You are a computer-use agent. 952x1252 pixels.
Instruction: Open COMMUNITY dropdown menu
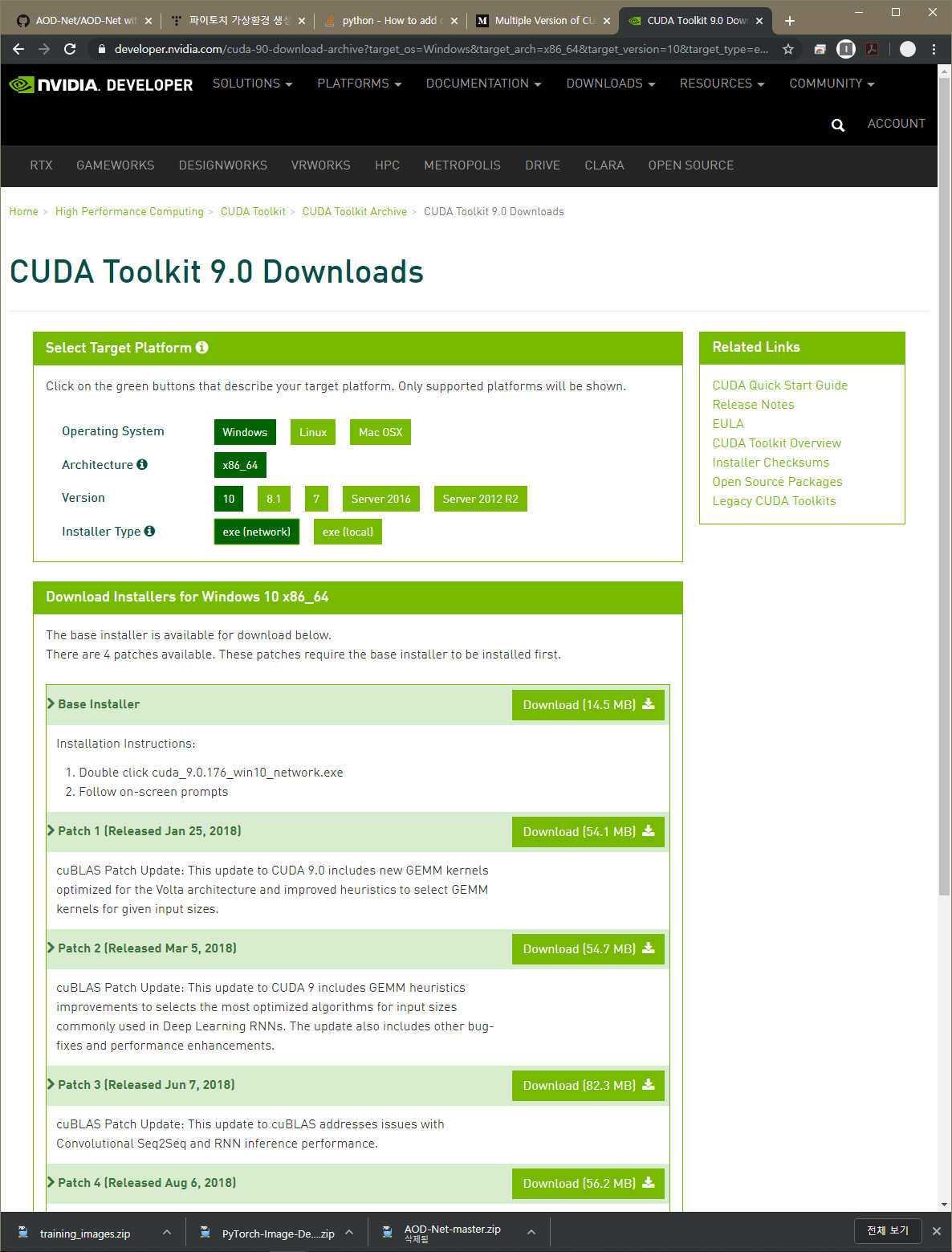[832, 84]
